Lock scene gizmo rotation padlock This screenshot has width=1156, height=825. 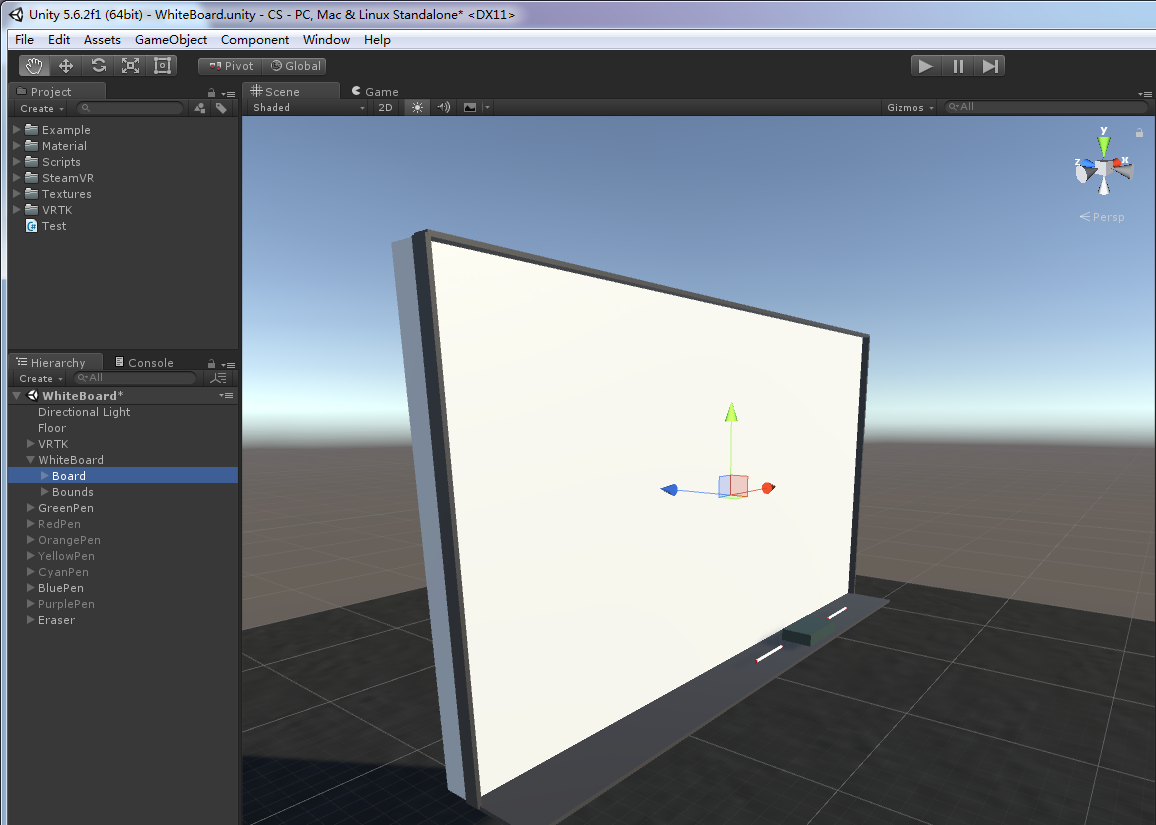coord(1139,133)
